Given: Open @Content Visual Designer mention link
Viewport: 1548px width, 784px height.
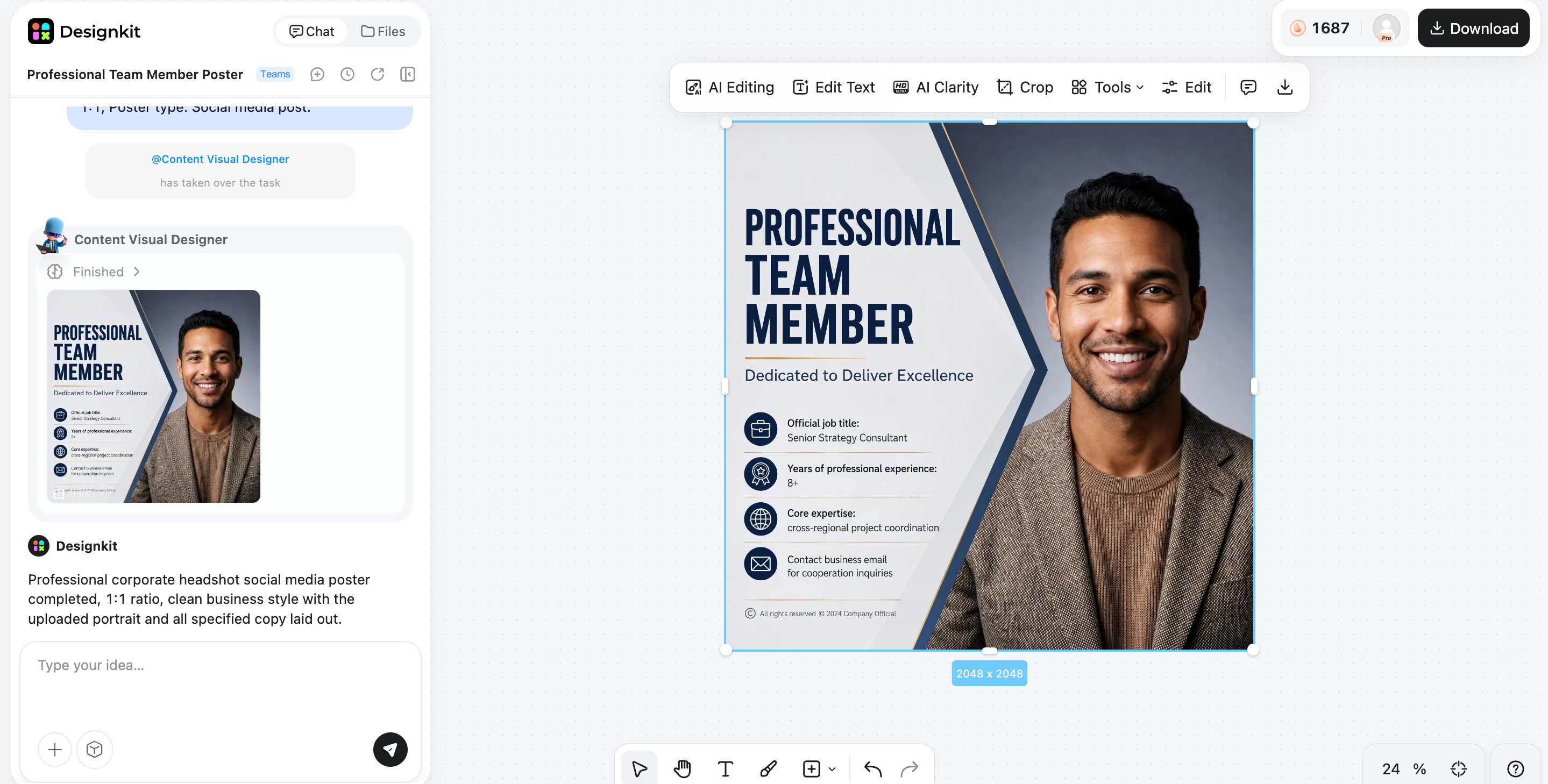Looking at the screenshot, I should [x=220, y=159].
